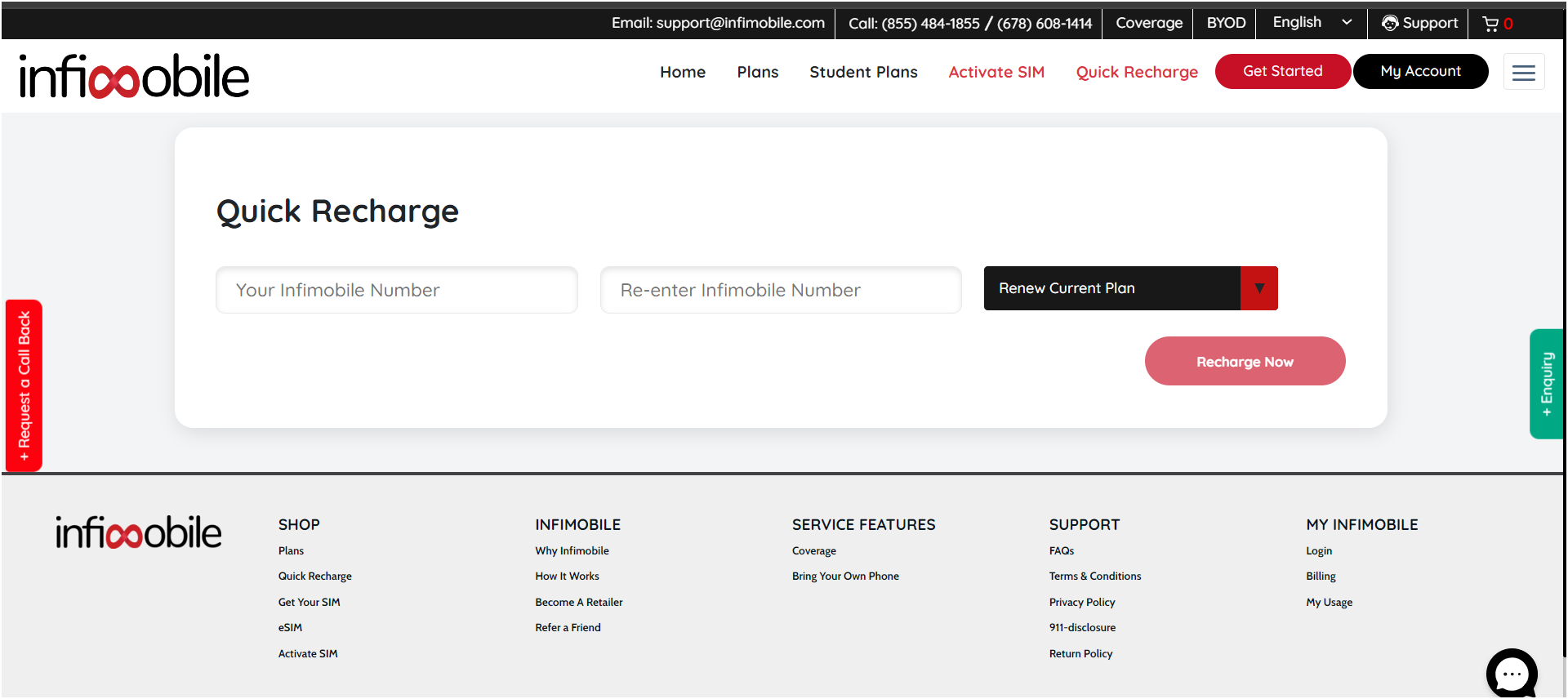Open Activate SIM in top navigation
Viewport: 1568px width, 699px height.
pyautogui.click(x=996, y=72)
